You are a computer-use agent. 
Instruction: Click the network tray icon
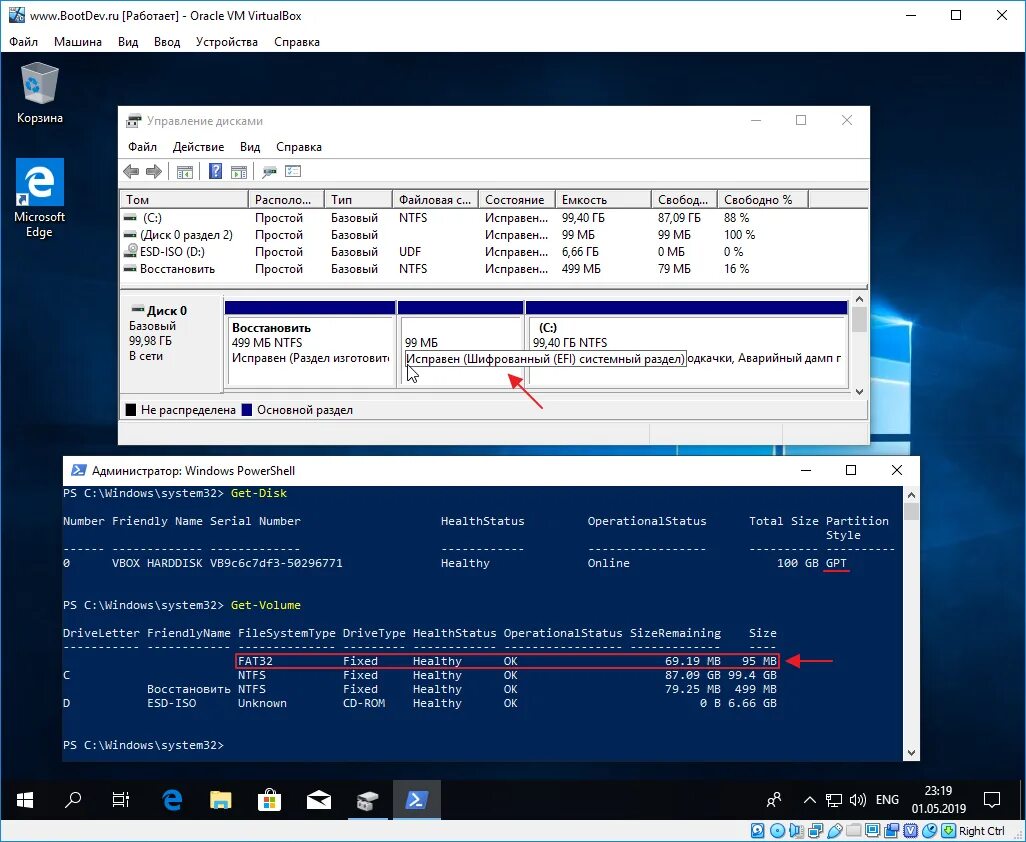coord(834,800)
